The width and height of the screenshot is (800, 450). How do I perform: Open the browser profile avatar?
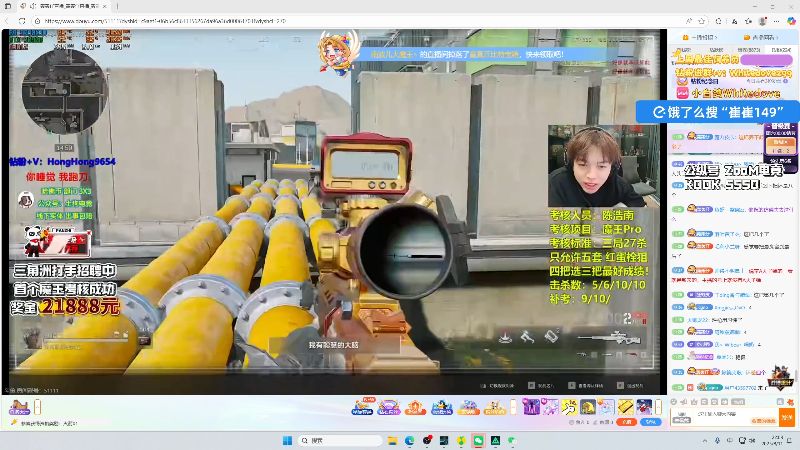click(763, 21)
